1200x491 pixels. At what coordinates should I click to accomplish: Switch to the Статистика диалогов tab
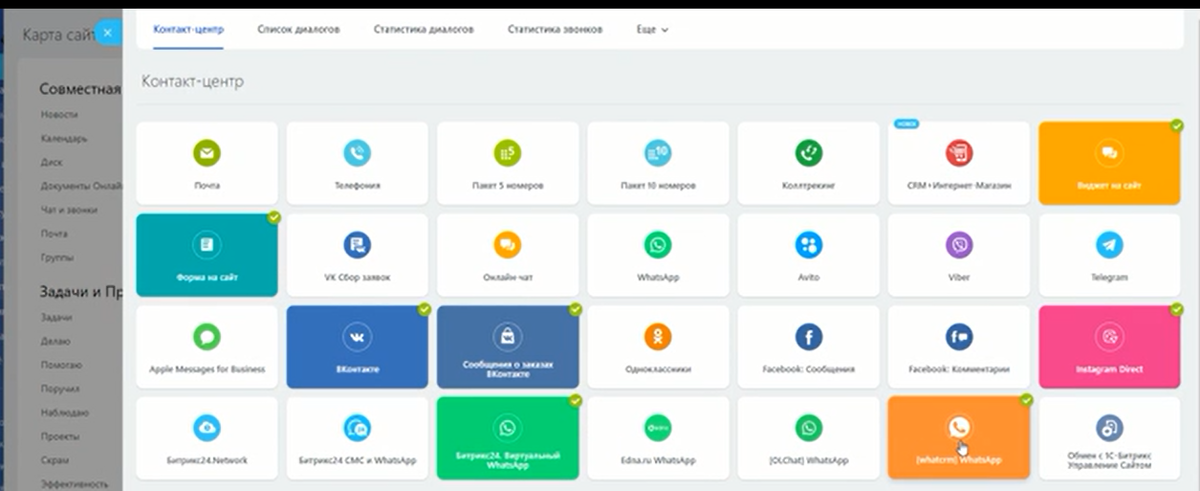[x=424, y=29]
